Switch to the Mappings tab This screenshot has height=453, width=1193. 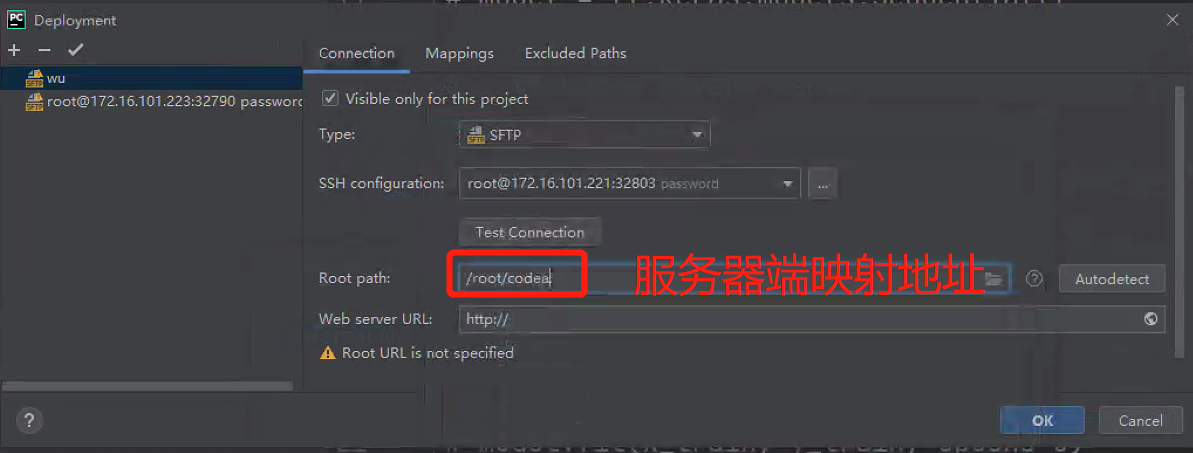pyautogui.click(x=460, y=53)
